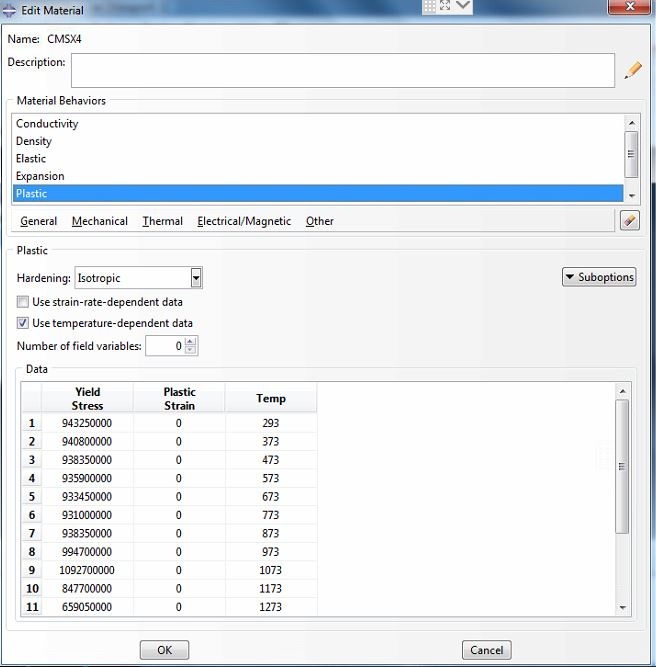This screenshot has width=656, height=667.
Task: Enable strain-rate-dependent data checkbox
Action: coord(23,302)
